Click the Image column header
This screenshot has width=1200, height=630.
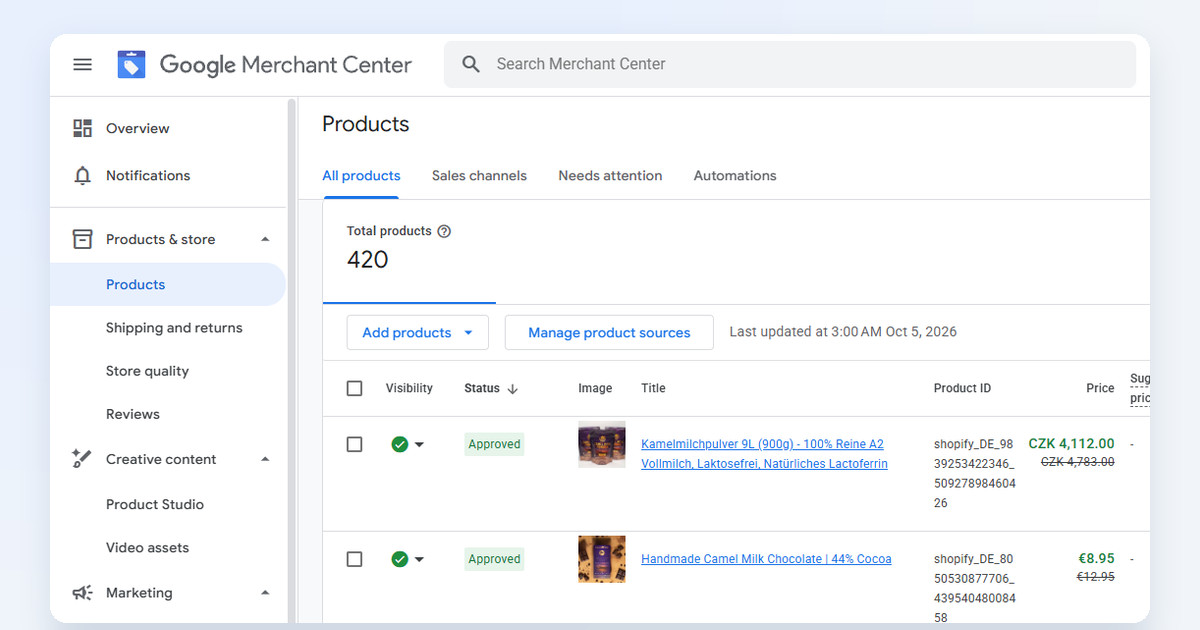(595, 388)
